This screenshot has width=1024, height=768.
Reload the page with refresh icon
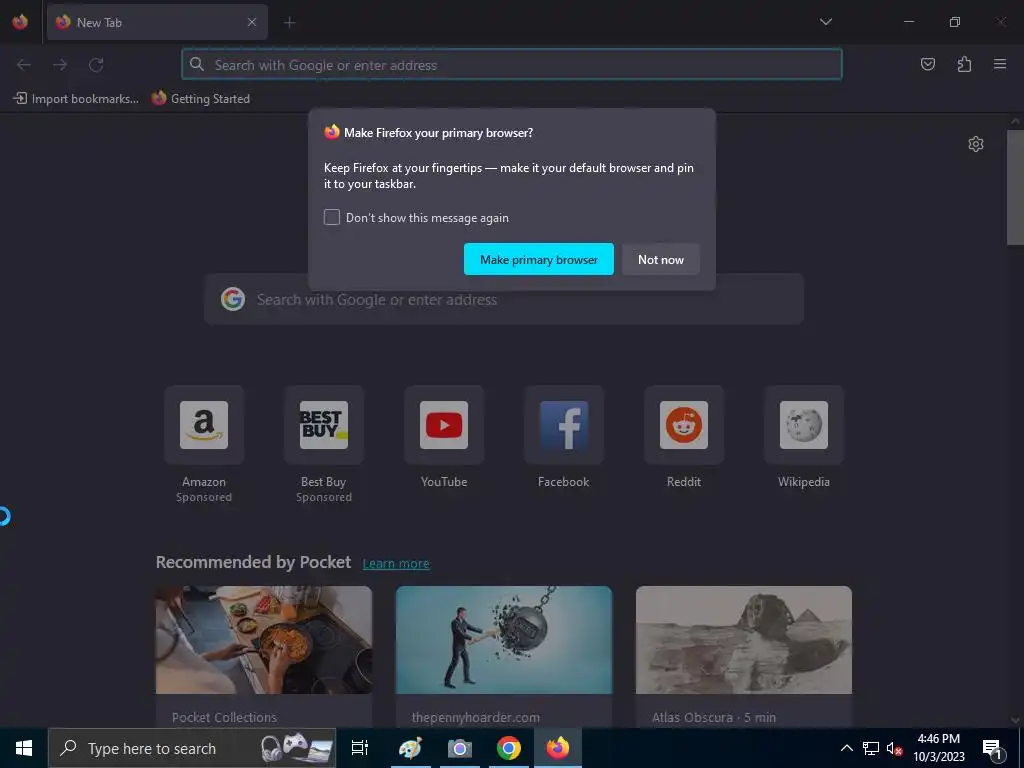[x=96, y=65]
